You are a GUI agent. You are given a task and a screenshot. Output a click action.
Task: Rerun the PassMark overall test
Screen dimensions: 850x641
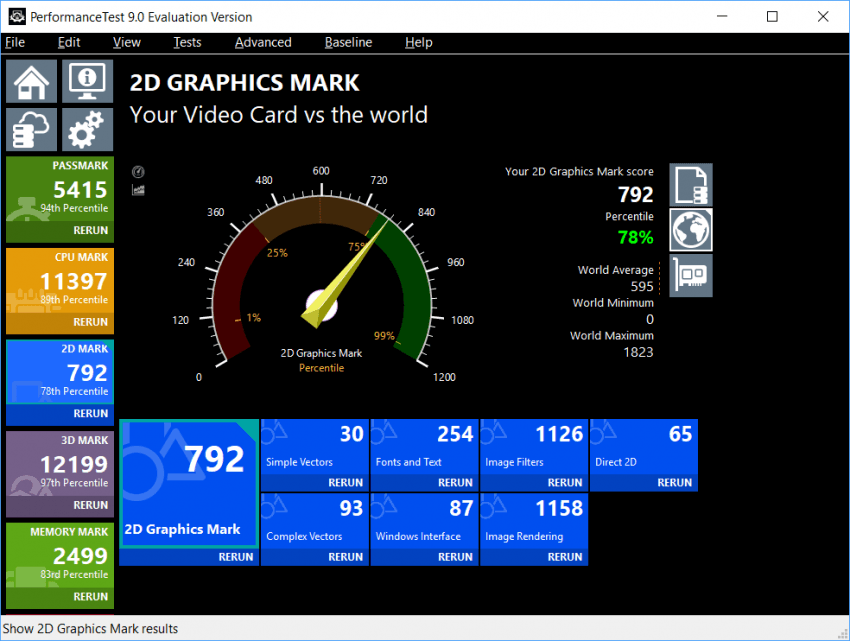click(x=91, y=230)
